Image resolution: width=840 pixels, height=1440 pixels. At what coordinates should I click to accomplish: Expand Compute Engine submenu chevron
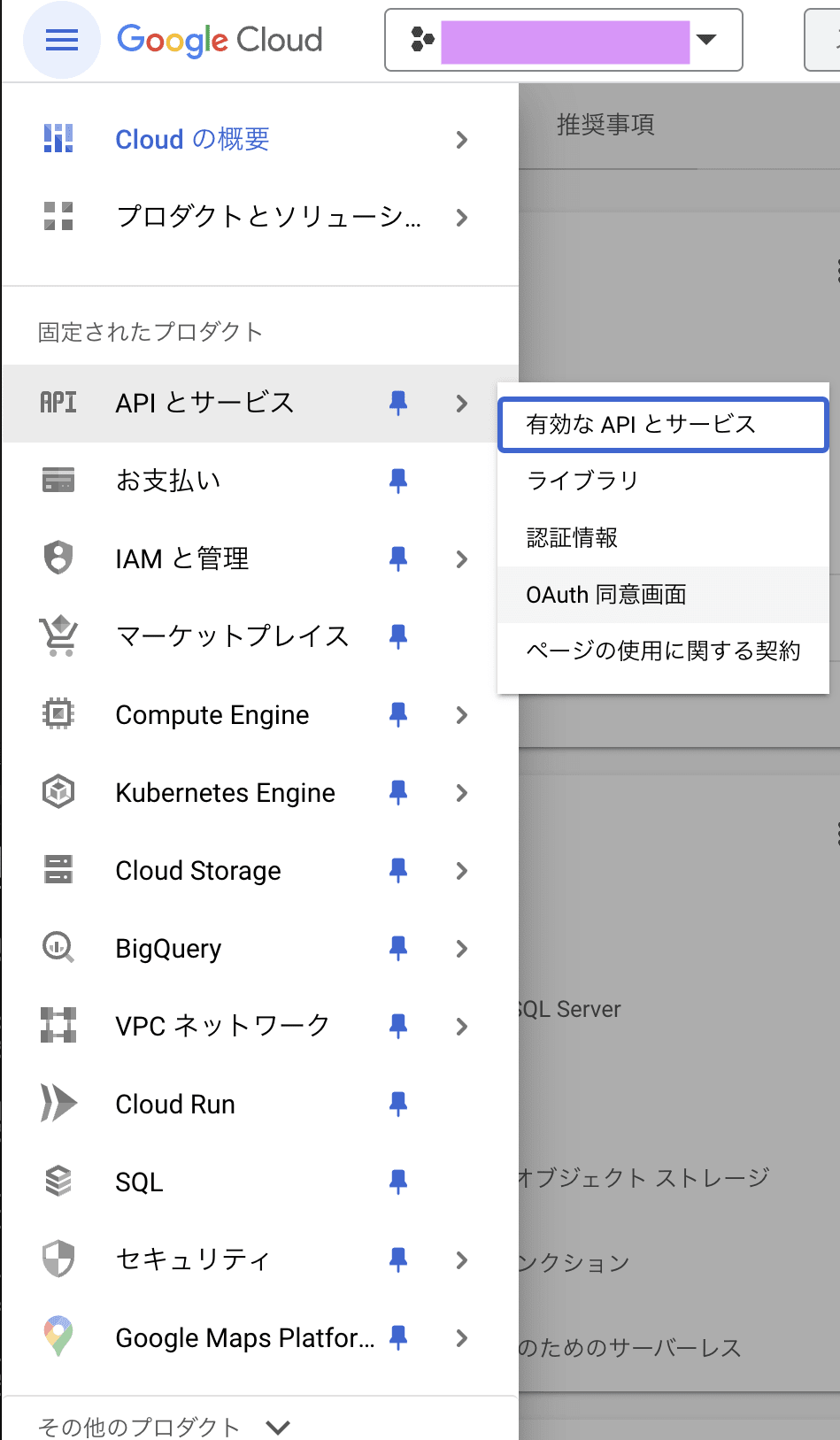pos(461,715)
